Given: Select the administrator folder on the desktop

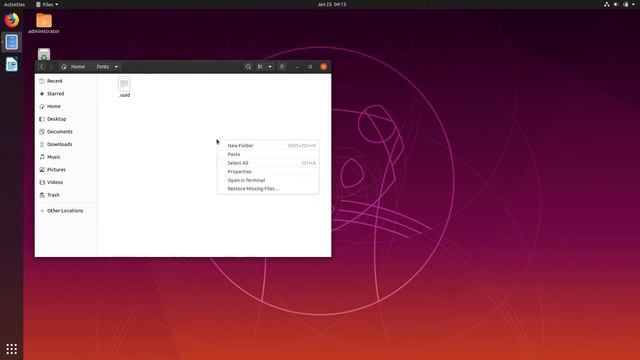Looking at the screenshot, I should (44, 23).
